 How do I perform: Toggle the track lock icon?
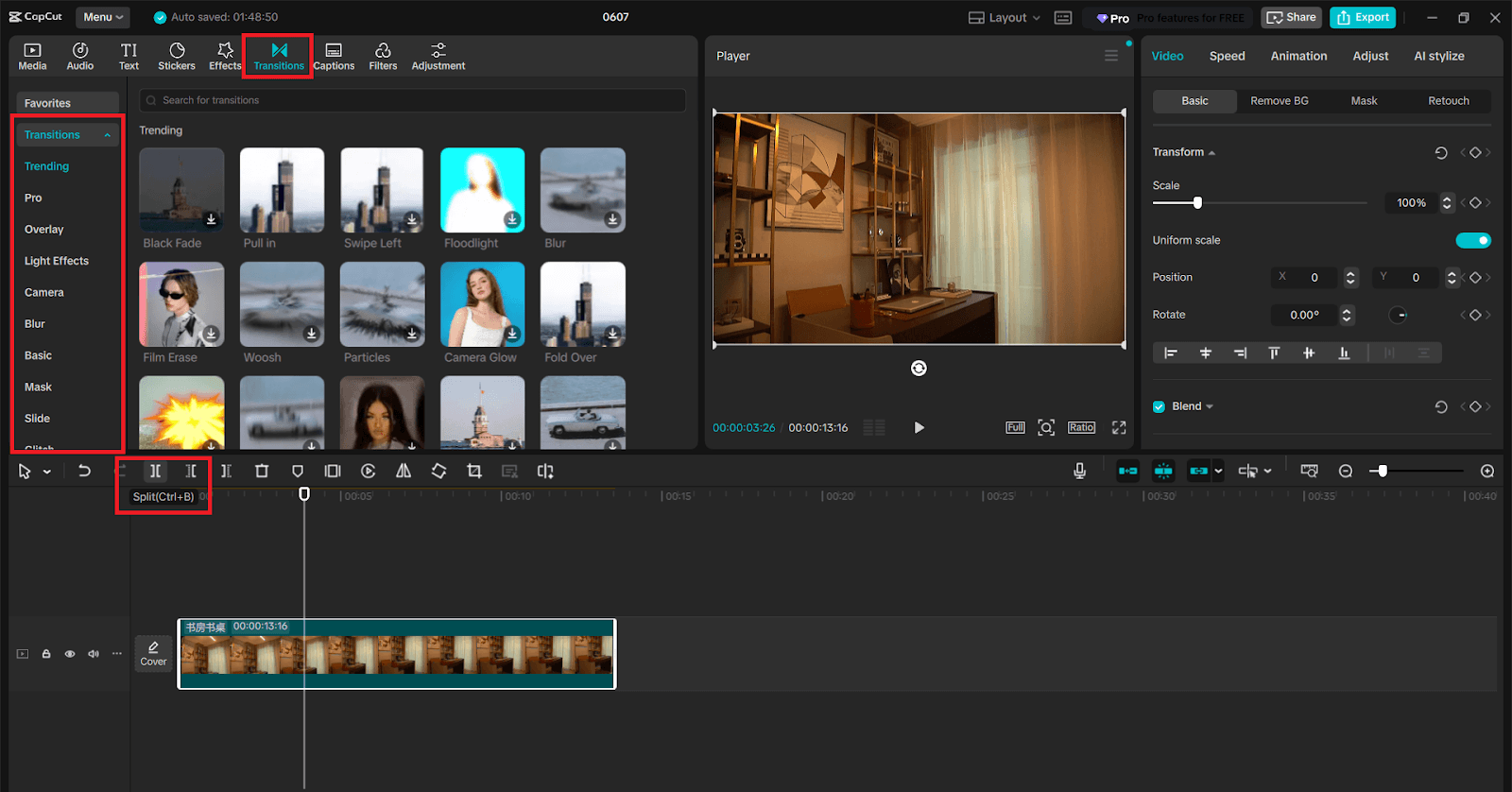(46, 654)
